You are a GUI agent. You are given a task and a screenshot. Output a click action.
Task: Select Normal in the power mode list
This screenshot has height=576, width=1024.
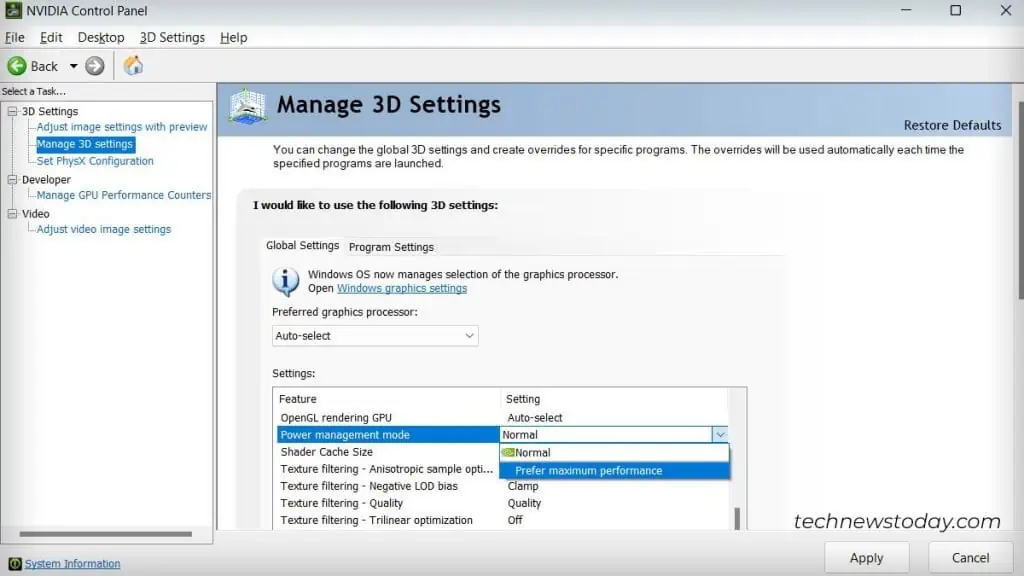[614, 453]
